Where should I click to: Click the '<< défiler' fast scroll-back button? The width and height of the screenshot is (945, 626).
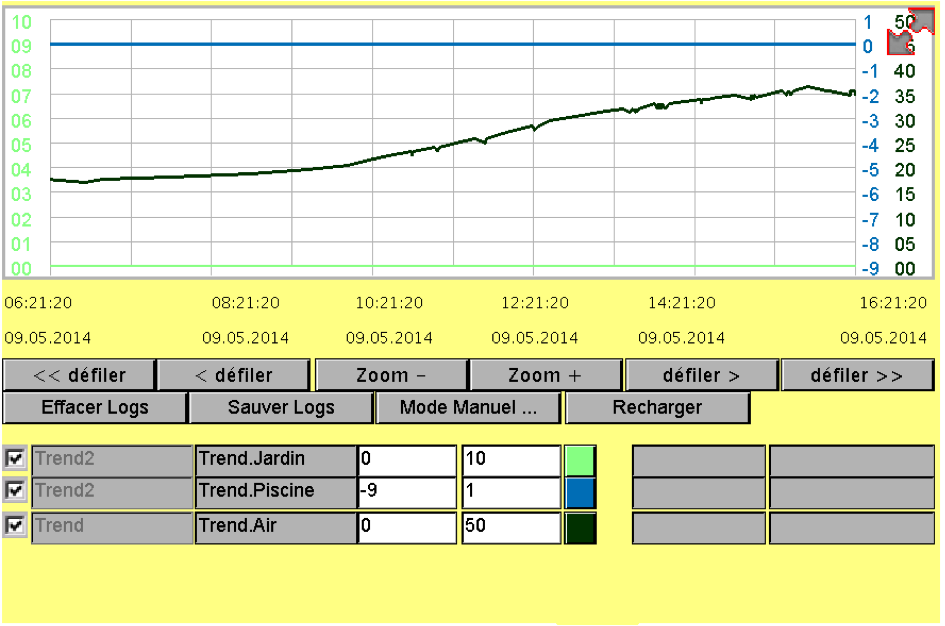[79, 376]
